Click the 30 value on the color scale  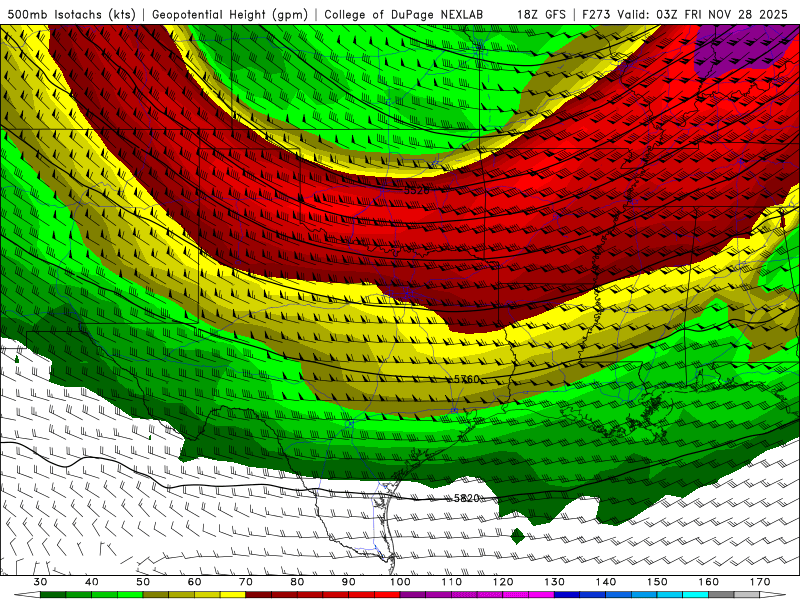(x=40, y=582)
